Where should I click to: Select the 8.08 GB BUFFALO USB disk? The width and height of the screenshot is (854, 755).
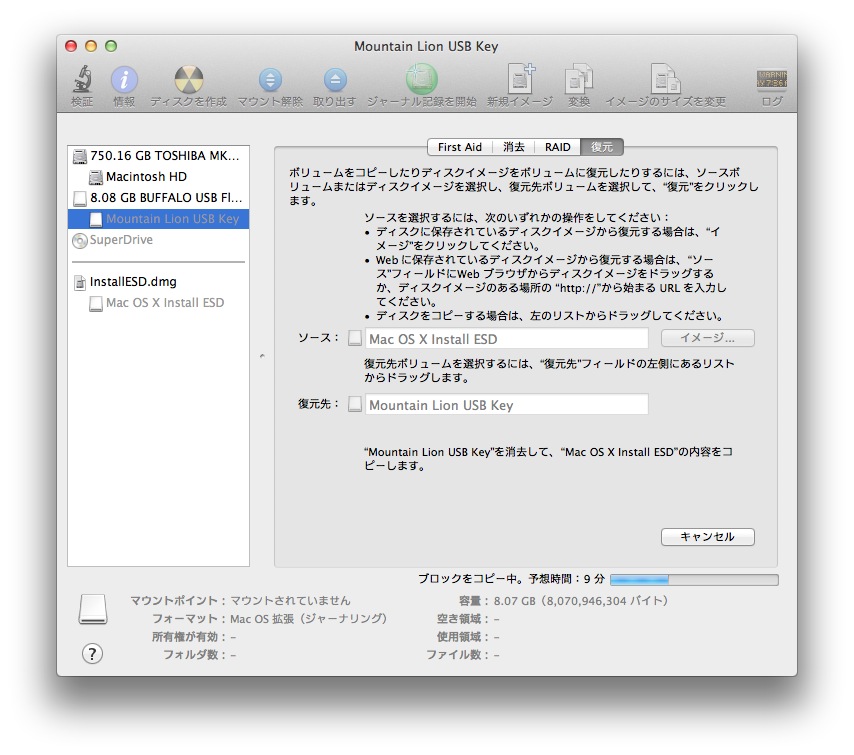[x=158, y=198]
